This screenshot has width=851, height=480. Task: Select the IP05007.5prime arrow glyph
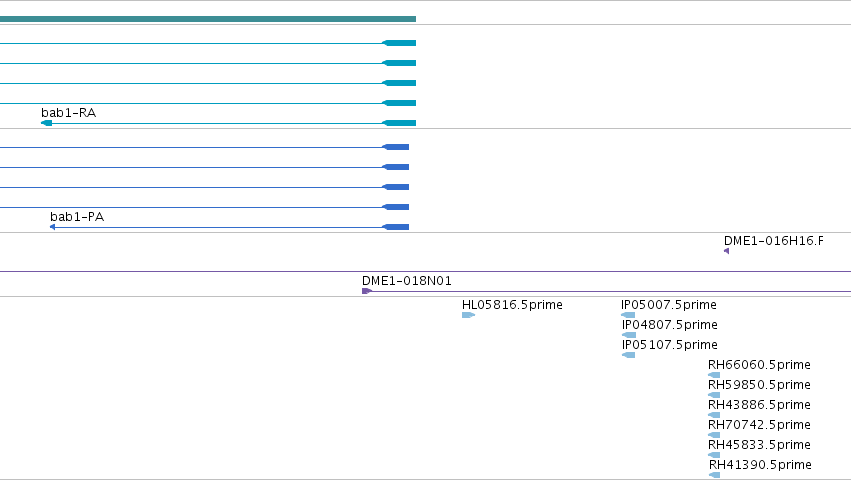tap(628, 315)
